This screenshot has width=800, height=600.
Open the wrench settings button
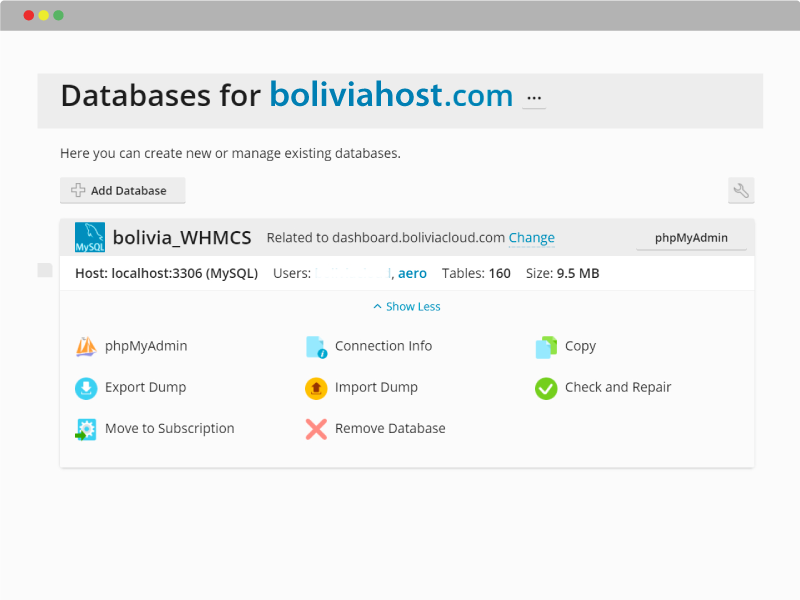point(741,191)
